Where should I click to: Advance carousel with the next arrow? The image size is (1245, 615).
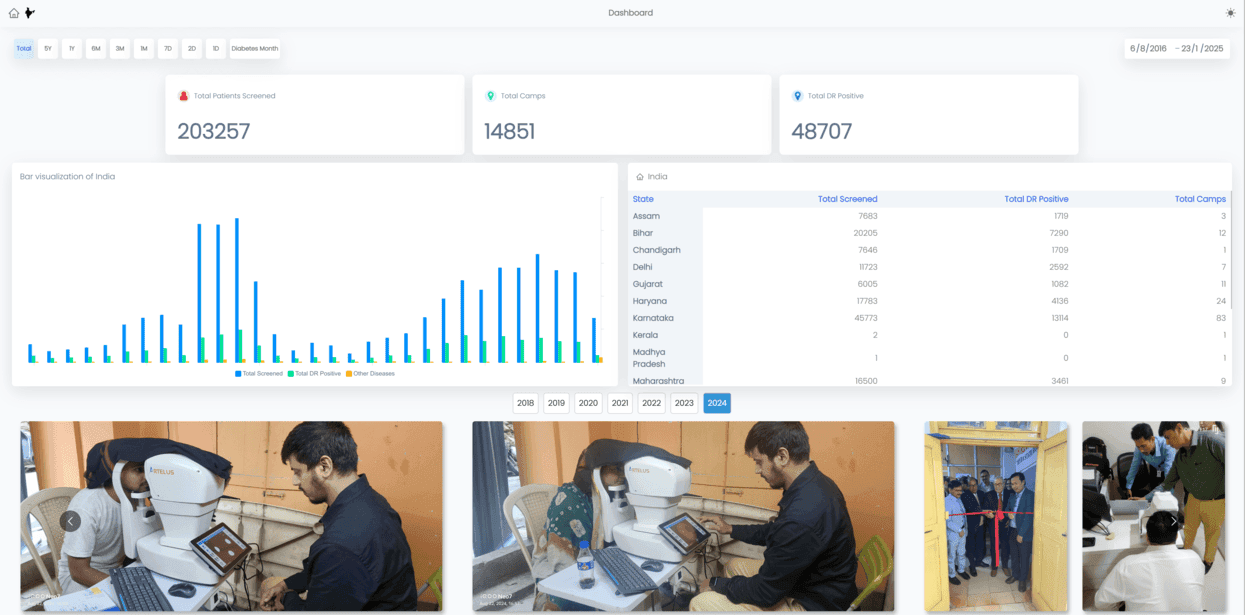click(x=1174, y=521)
